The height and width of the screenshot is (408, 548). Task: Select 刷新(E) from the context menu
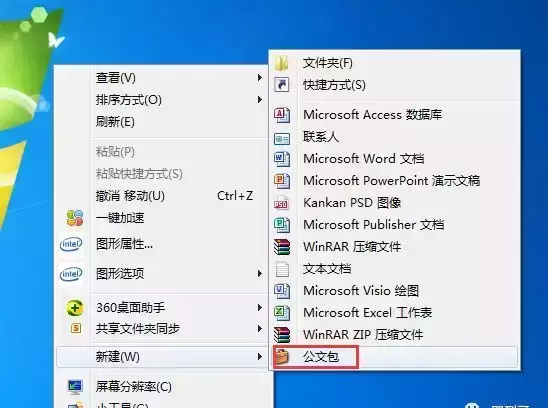coord(115,122)
